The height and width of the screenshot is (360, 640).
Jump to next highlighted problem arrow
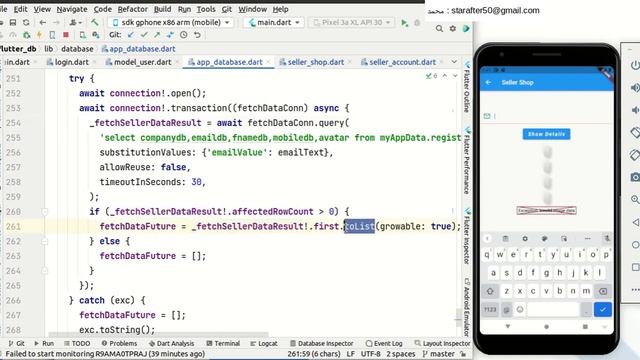click(x=455, y=76)
